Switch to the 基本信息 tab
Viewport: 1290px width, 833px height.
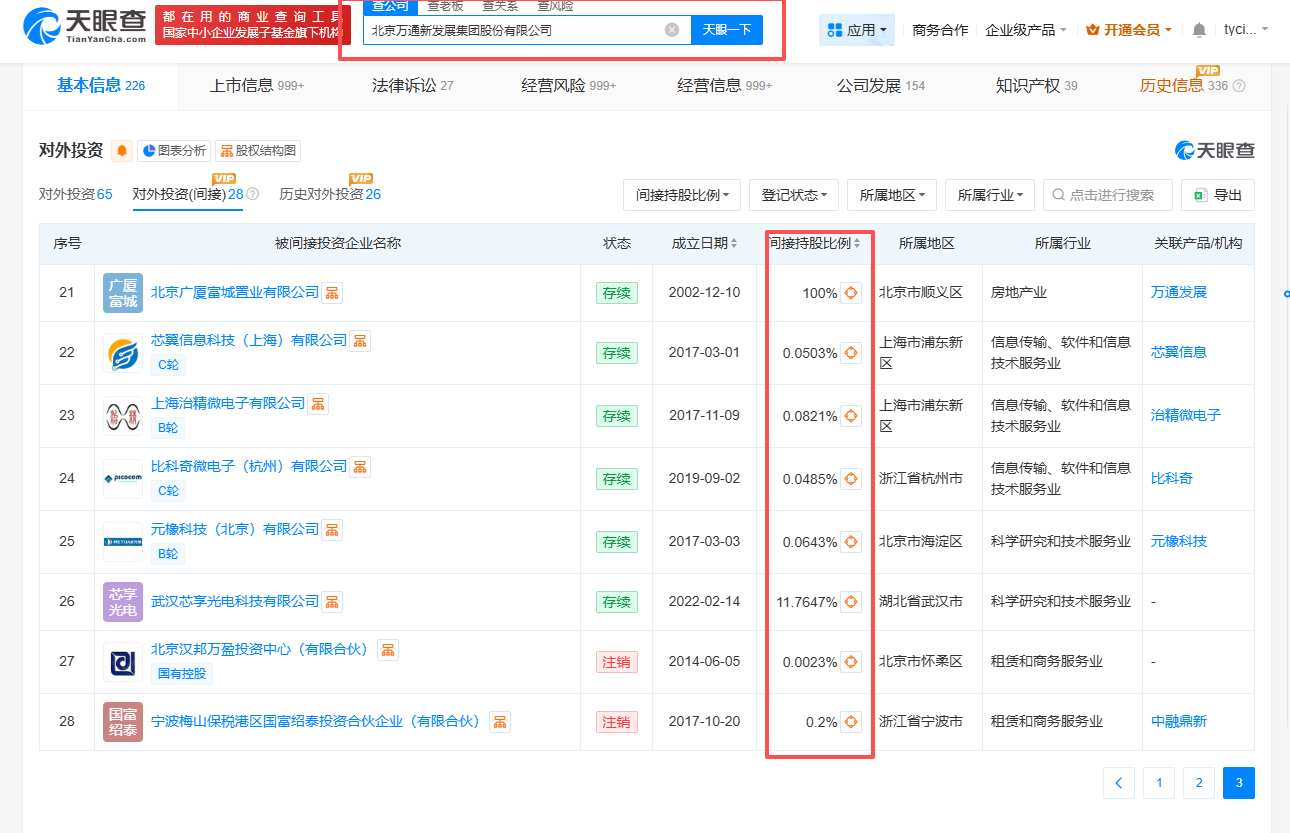(101, 86)
